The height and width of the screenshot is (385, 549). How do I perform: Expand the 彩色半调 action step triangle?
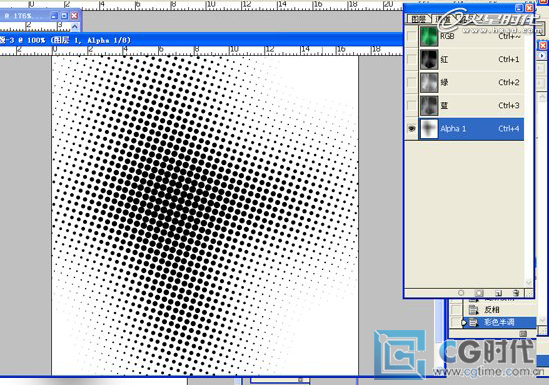click(x=465, y=322)
